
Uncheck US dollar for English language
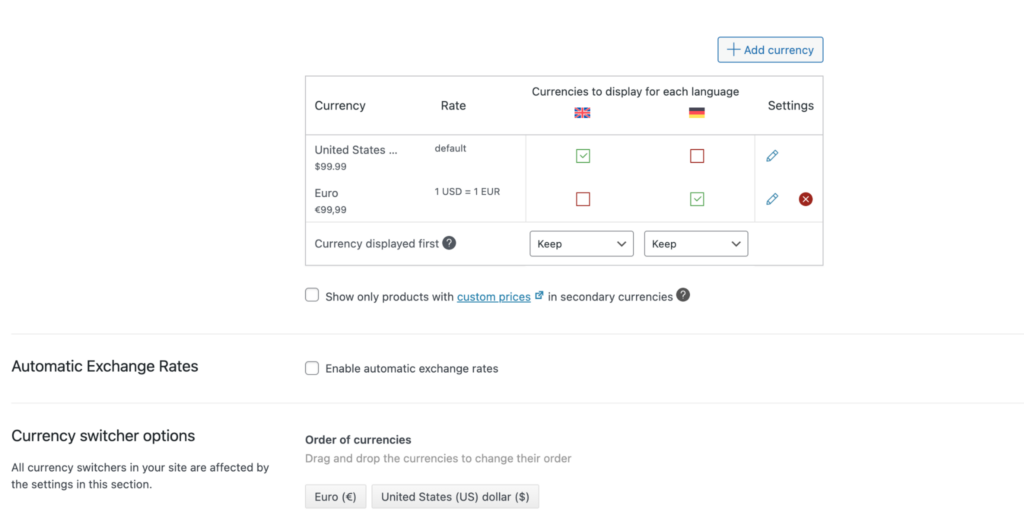point(583,156)
